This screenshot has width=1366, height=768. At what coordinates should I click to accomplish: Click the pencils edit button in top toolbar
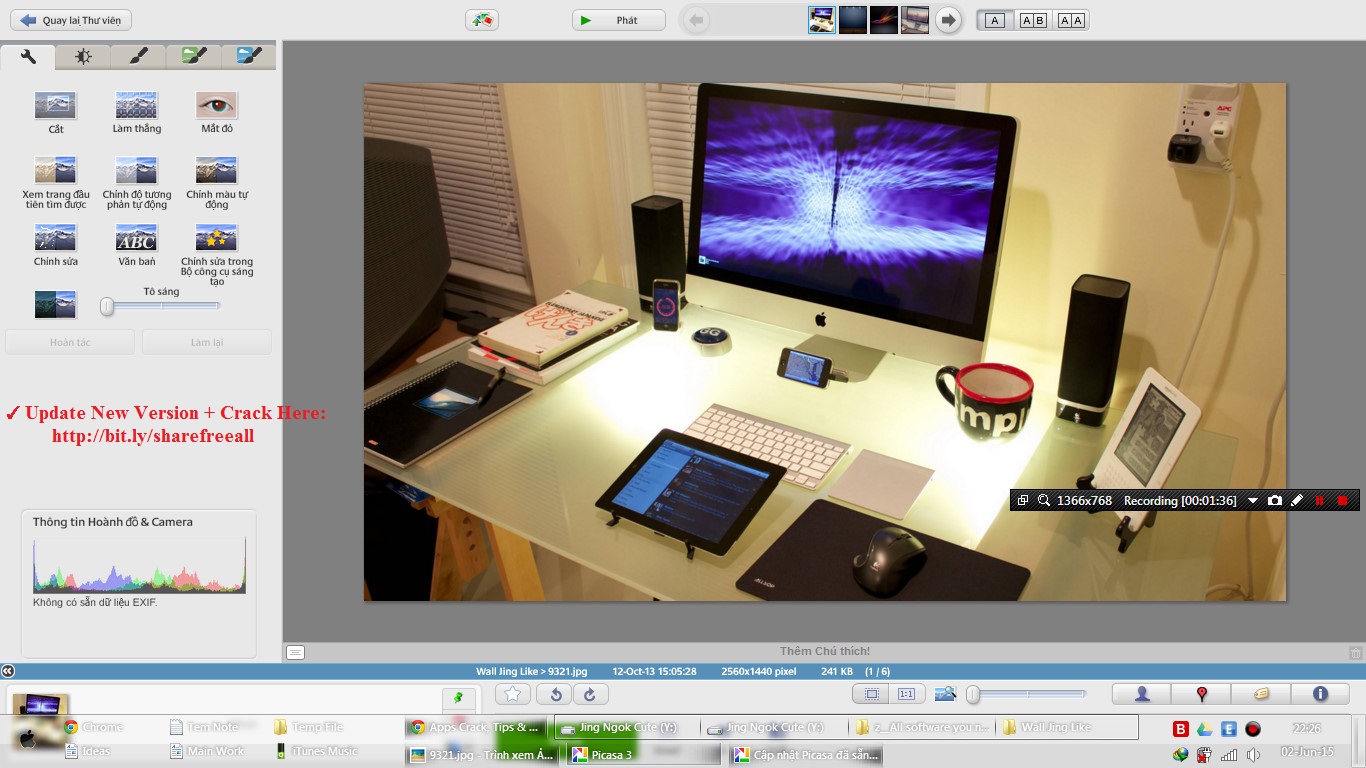pos(482,20)
